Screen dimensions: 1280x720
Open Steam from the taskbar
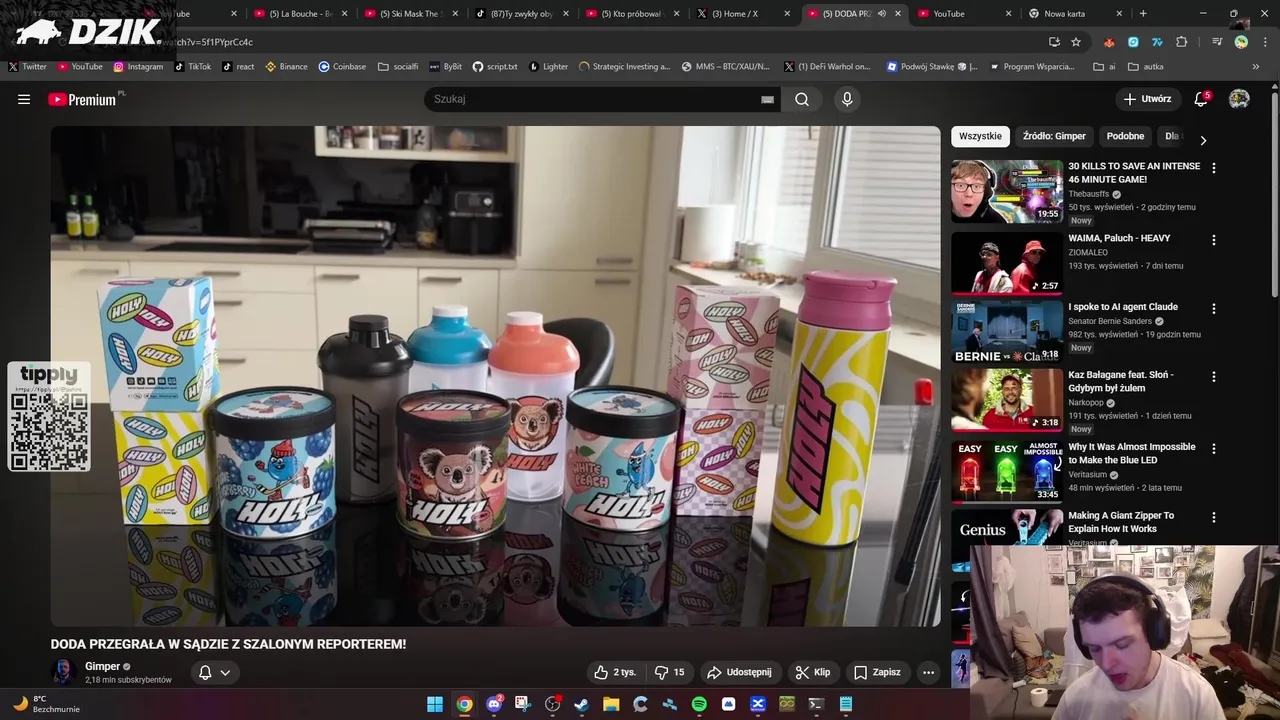click(582, 704)
